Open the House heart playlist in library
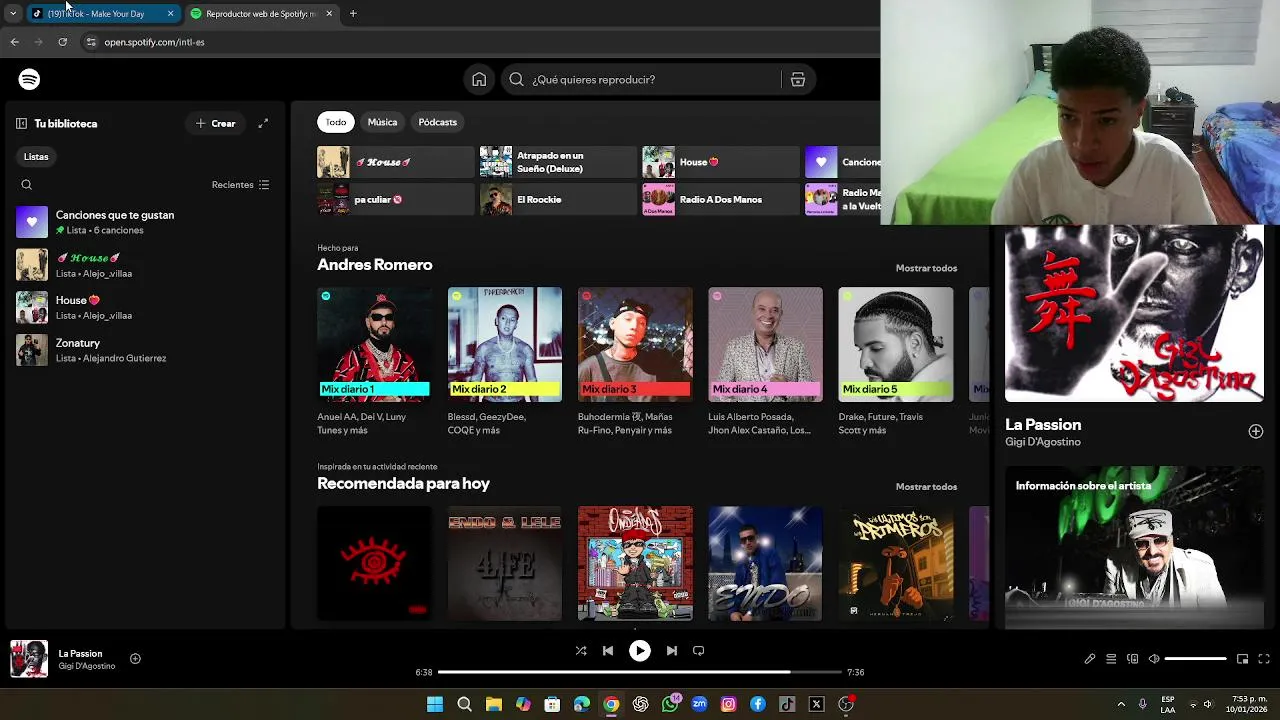 [x=143, y=307]
